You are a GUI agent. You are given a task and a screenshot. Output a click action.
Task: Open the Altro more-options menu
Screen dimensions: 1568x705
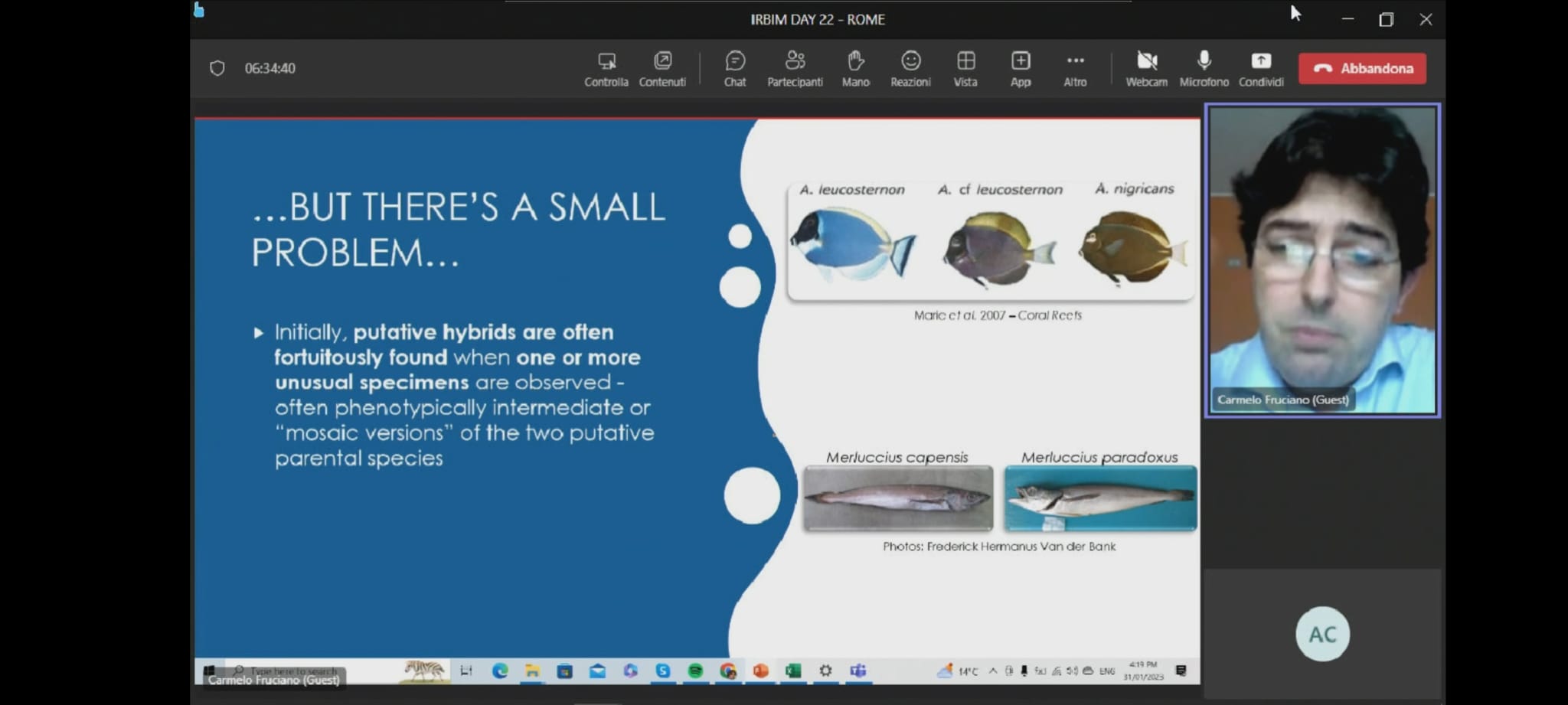click(1075, 69)
